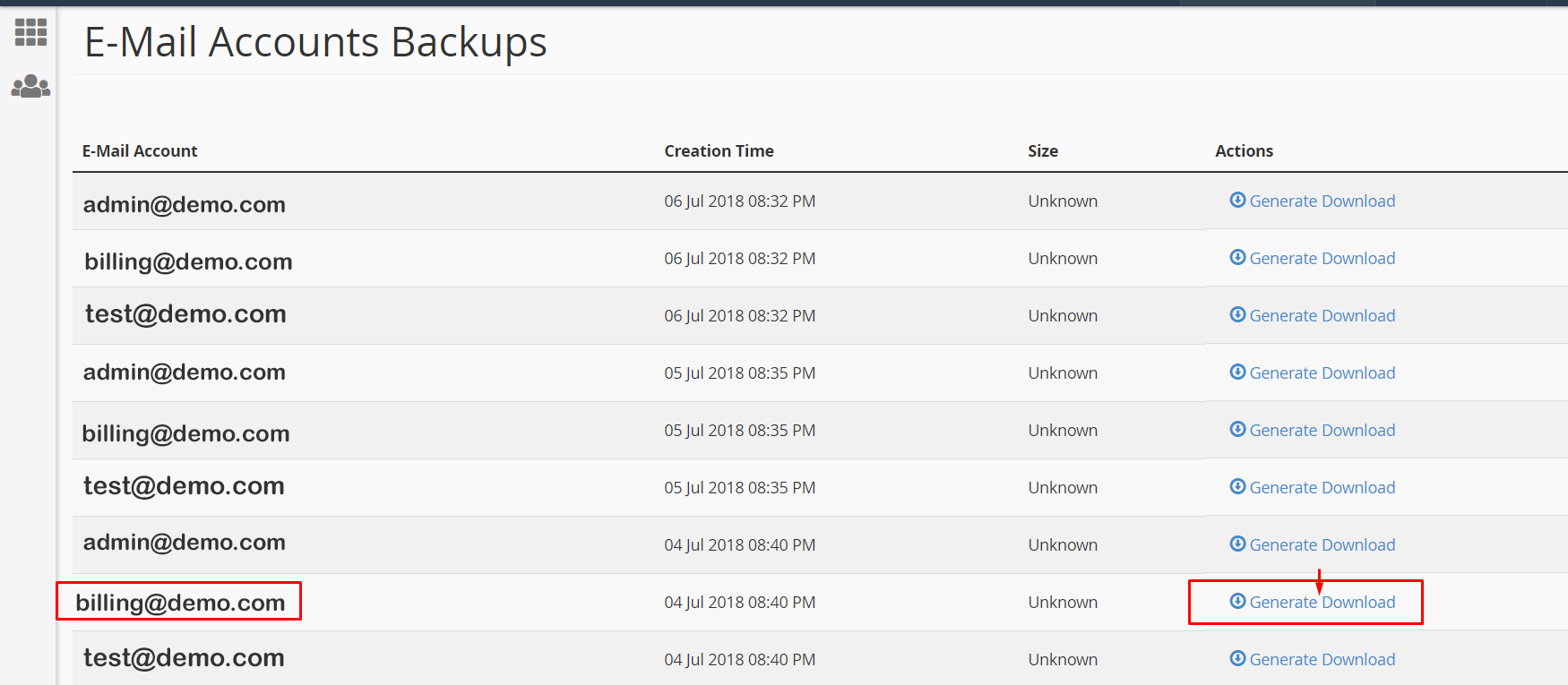Click download icon for billing@demo.com 06 Jul backup

[1237, 257]
